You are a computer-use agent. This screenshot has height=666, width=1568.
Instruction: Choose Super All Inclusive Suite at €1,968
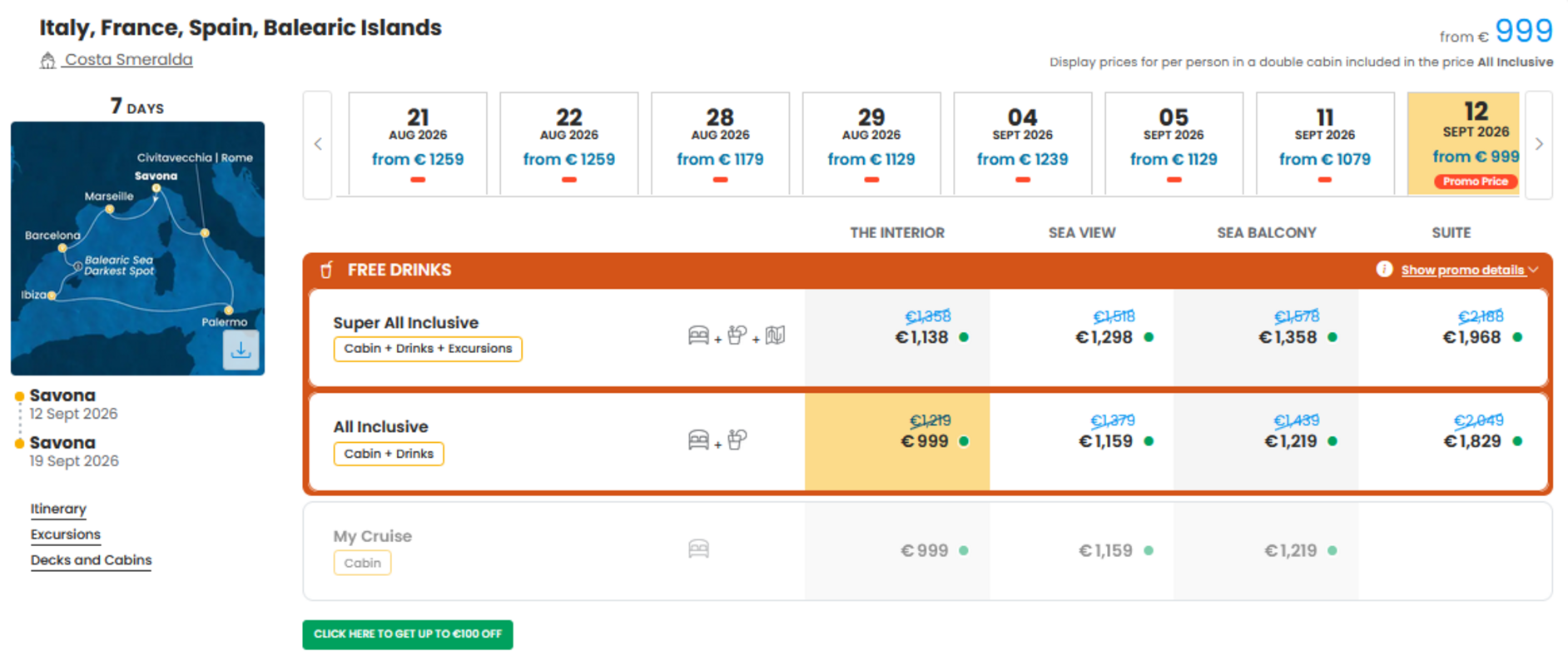(1452, 337)
